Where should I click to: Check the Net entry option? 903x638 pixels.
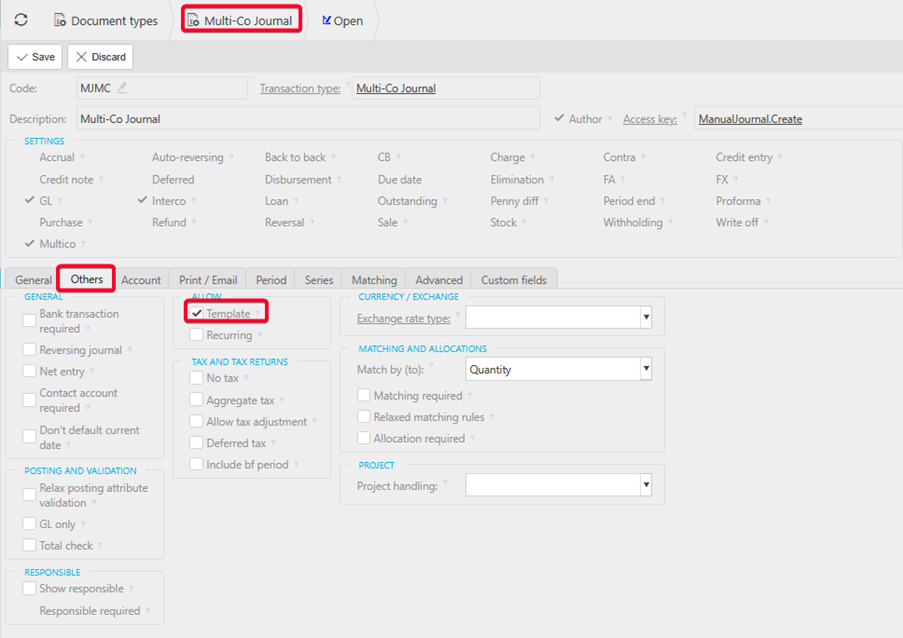pos(29,371)
